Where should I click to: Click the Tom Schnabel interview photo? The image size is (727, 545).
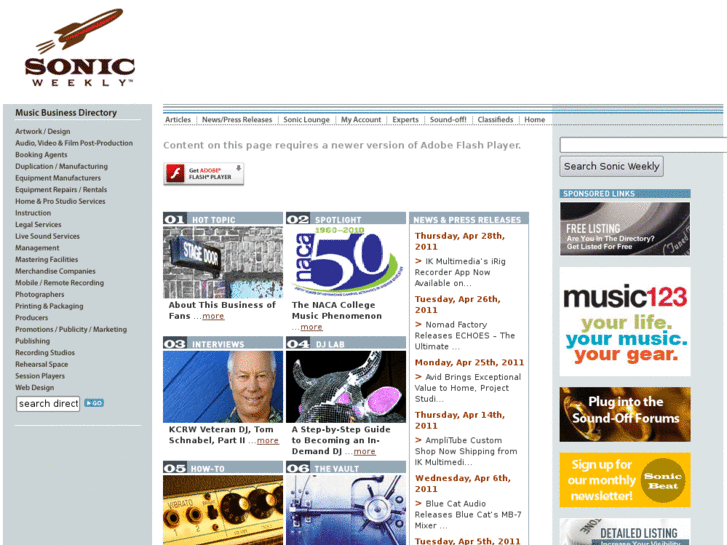(223, 386)
